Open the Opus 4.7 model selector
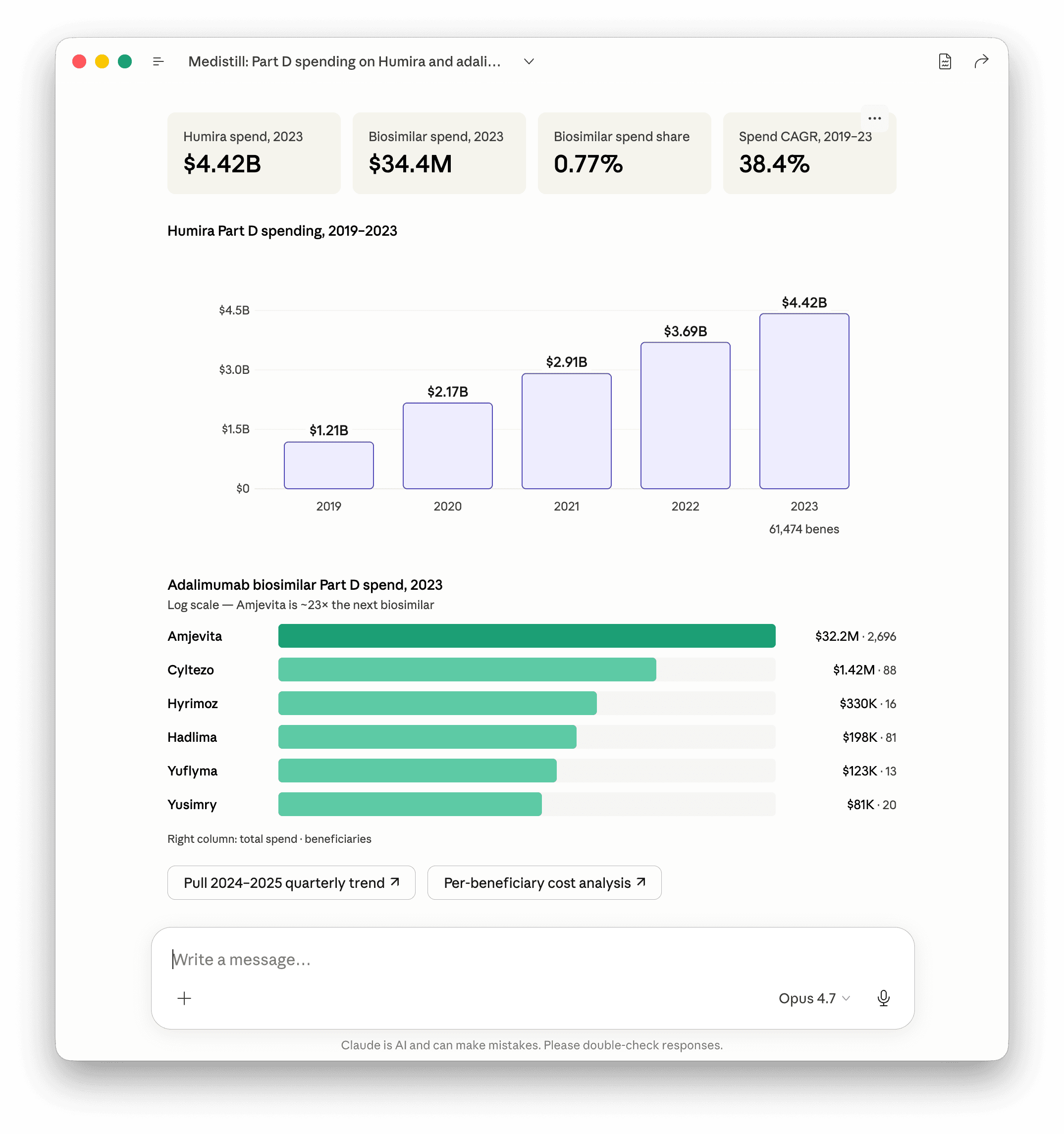 coord(814,998)
